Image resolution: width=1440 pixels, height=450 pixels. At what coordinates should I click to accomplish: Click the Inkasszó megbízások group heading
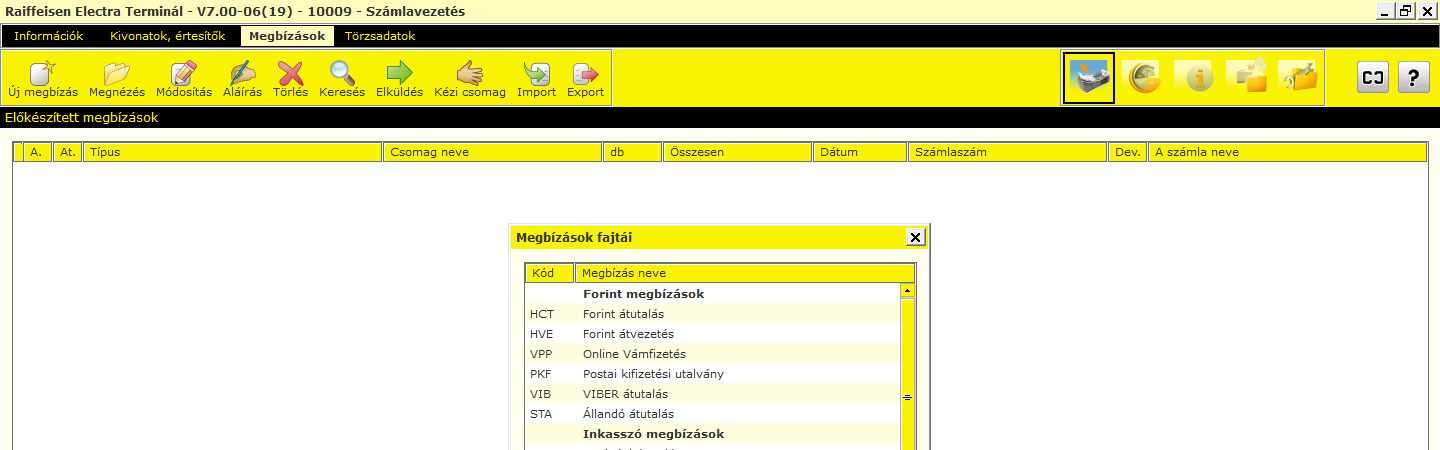654,434
